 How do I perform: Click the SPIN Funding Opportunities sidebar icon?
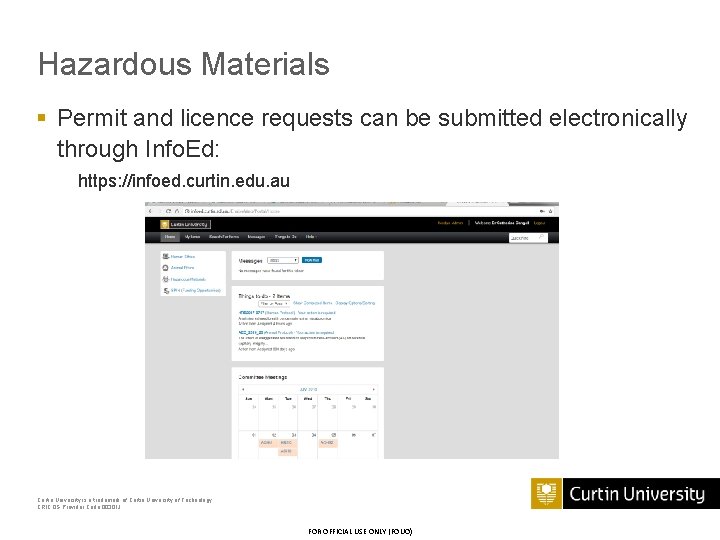166,290
